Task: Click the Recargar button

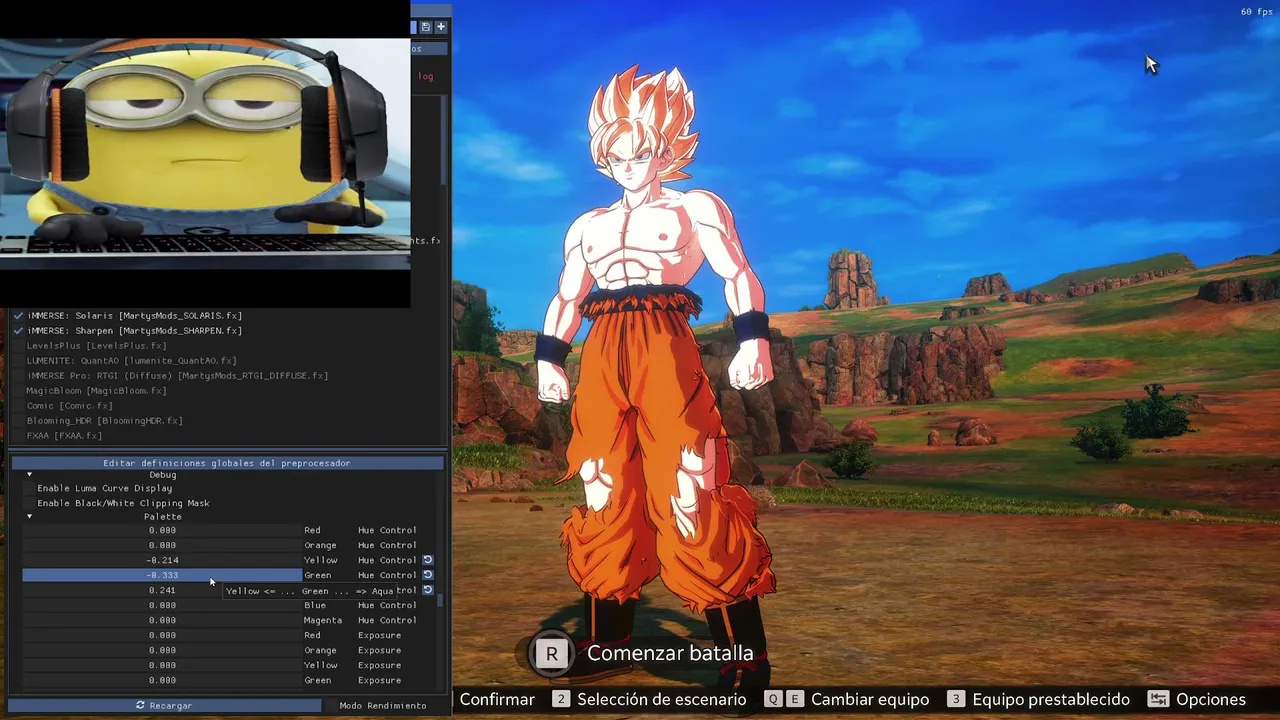Action: click(164, 705)
